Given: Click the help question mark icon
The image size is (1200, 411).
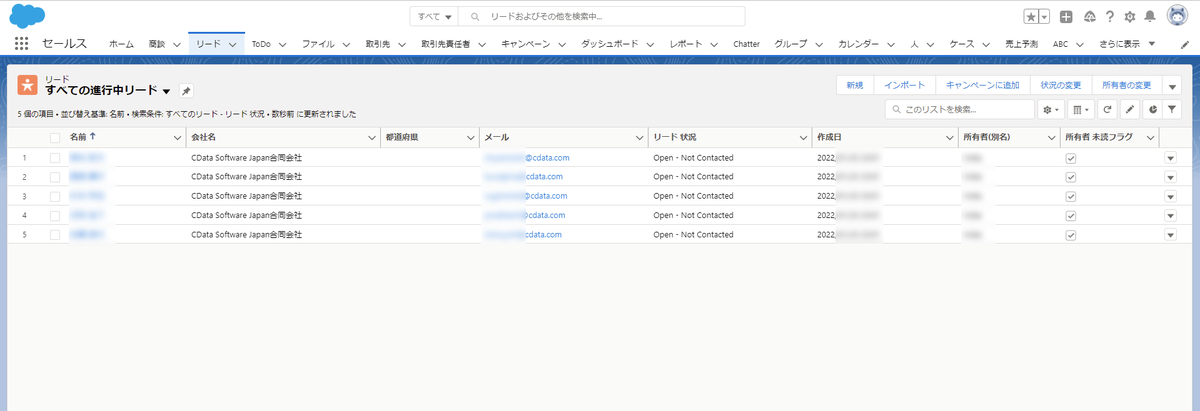Looking at the screenshot, I should [1110, 16].
